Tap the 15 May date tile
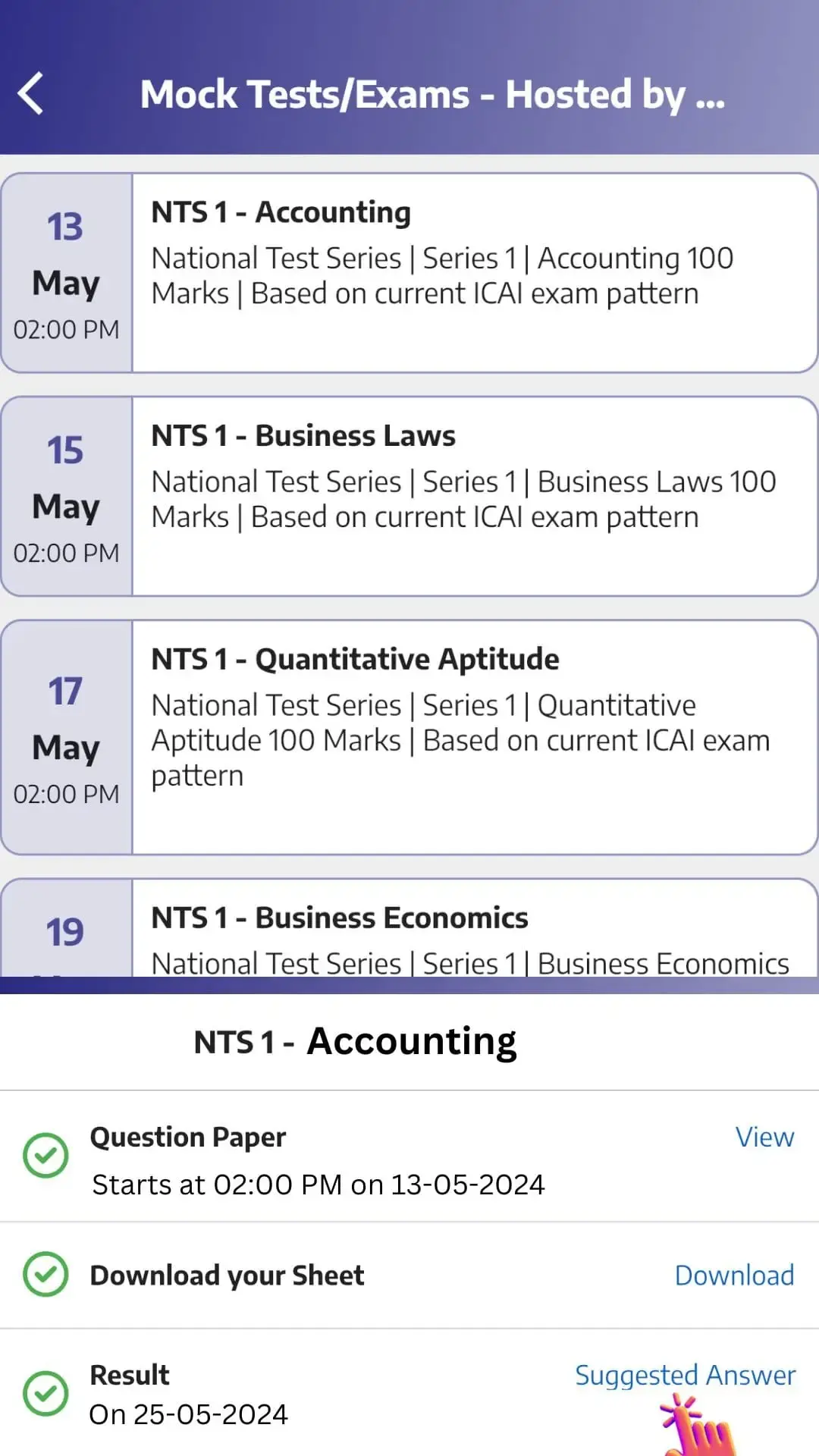Screen dimensions: 819x1456 tap(67, 497)
